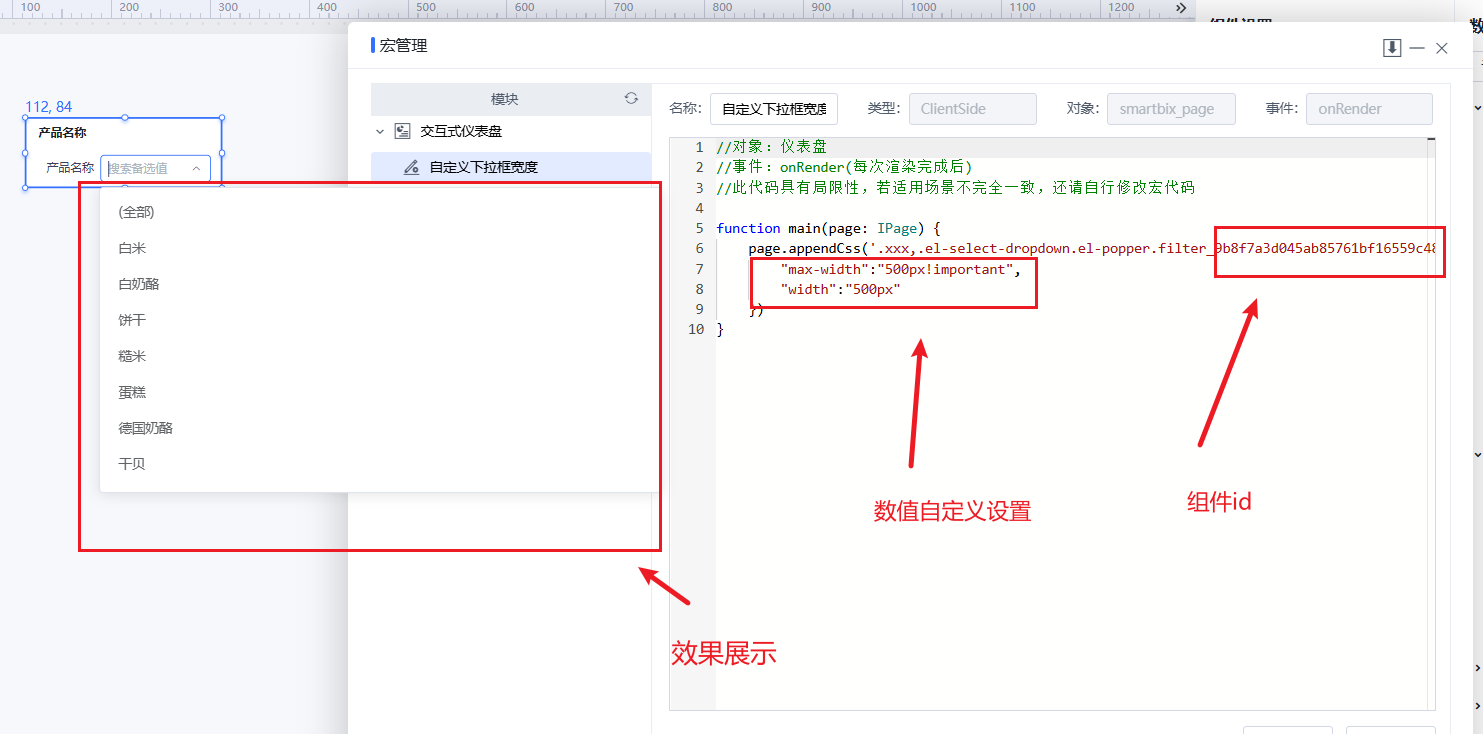Place cursor on page.appendCss code line
The width and height of the screenshot is (1483, 734).
[1092, 248]
